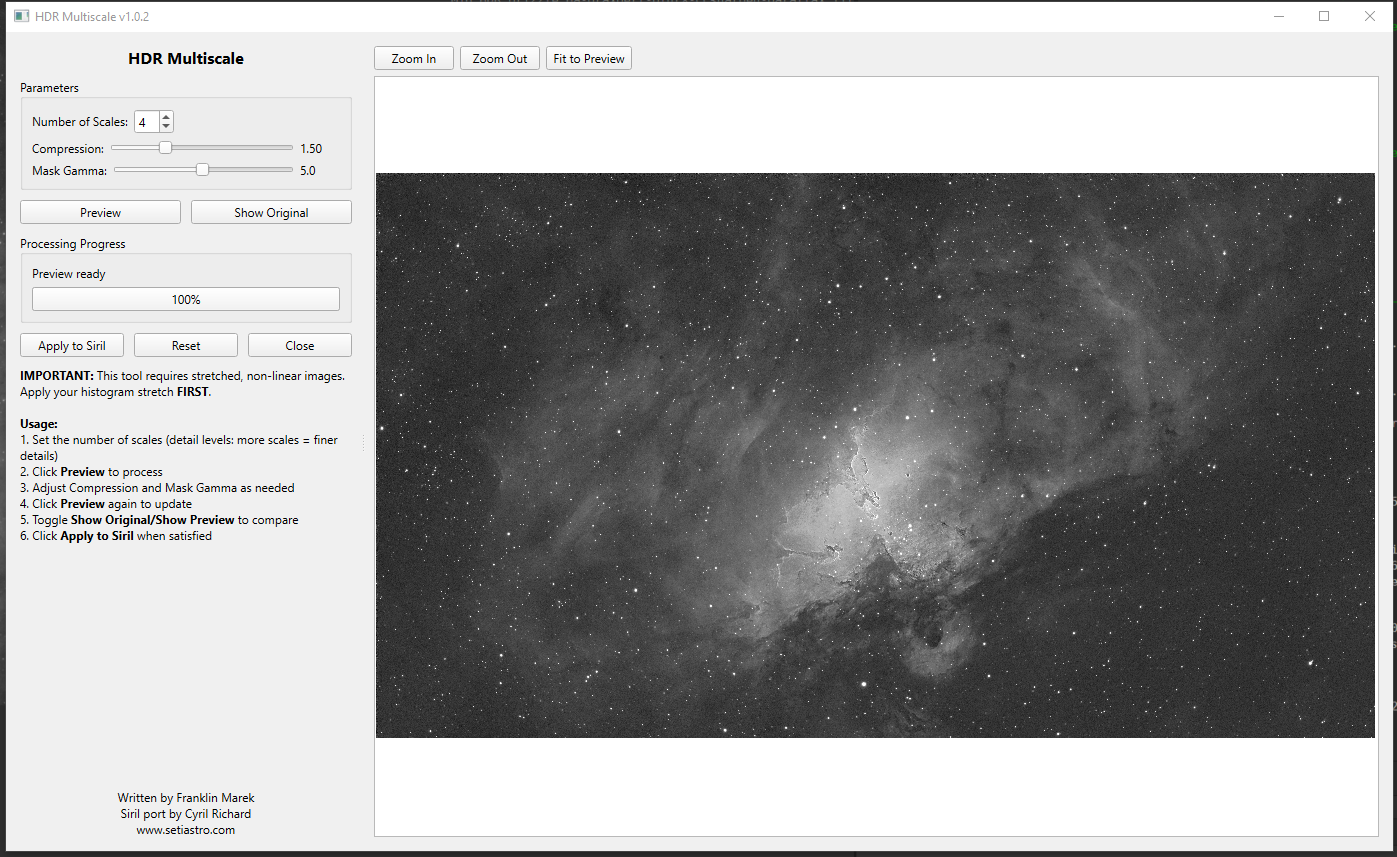The image size is (1397, 857).
Task: Click the 'Preview ready' status text
Action: coord(69,273)
